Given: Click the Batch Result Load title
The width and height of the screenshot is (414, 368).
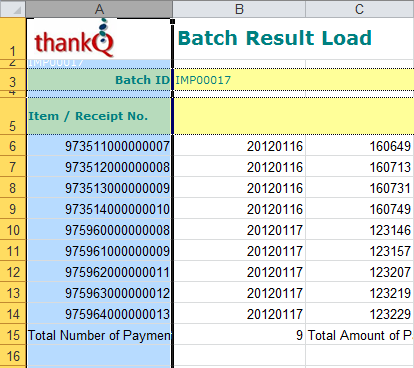Looking at the screenshot, I should pos(275,38).
